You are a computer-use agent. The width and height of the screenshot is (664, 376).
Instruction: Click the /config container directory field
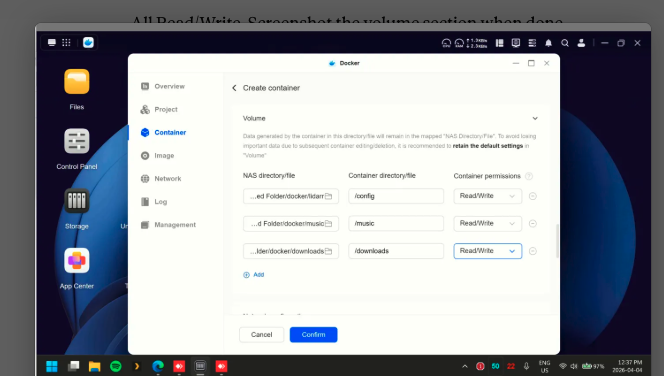click(x=396, y=196)
